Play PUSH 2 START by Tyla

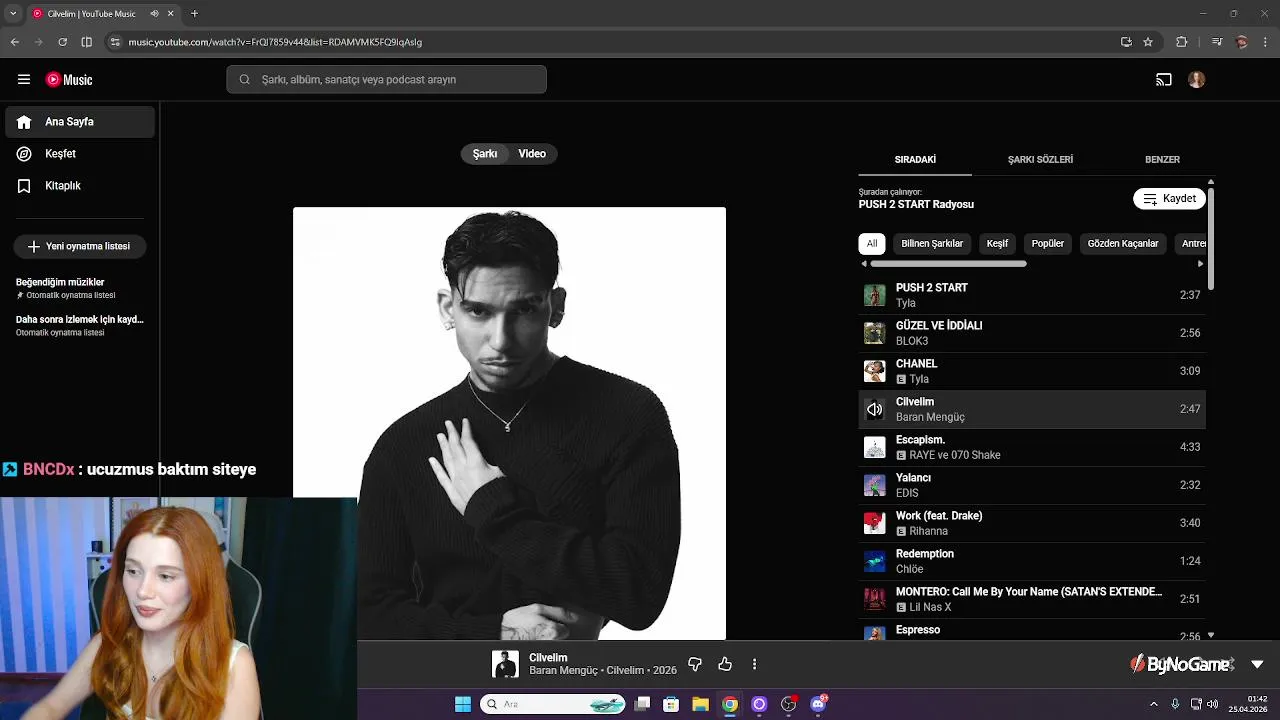tap(1032, 295)
